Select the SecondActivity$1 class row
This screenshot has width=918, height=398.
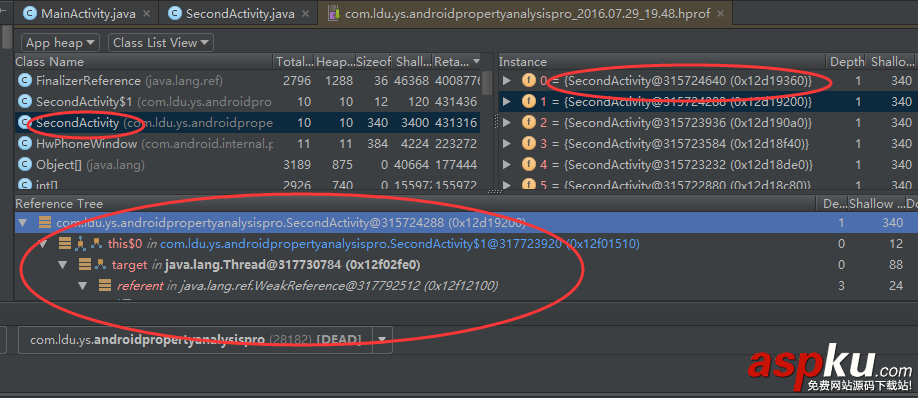click(x=247, y=102)
